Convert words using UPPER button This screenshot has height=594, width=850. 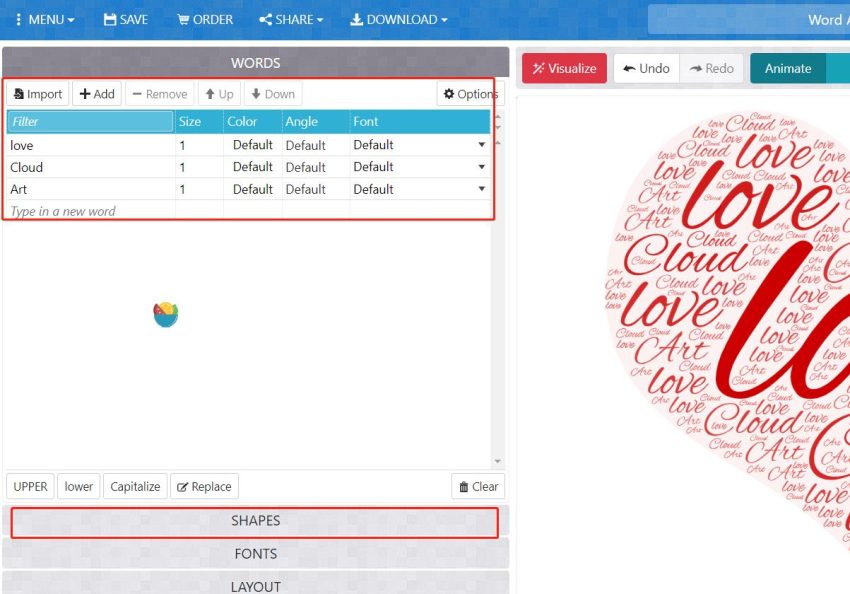tap(30, 487)
